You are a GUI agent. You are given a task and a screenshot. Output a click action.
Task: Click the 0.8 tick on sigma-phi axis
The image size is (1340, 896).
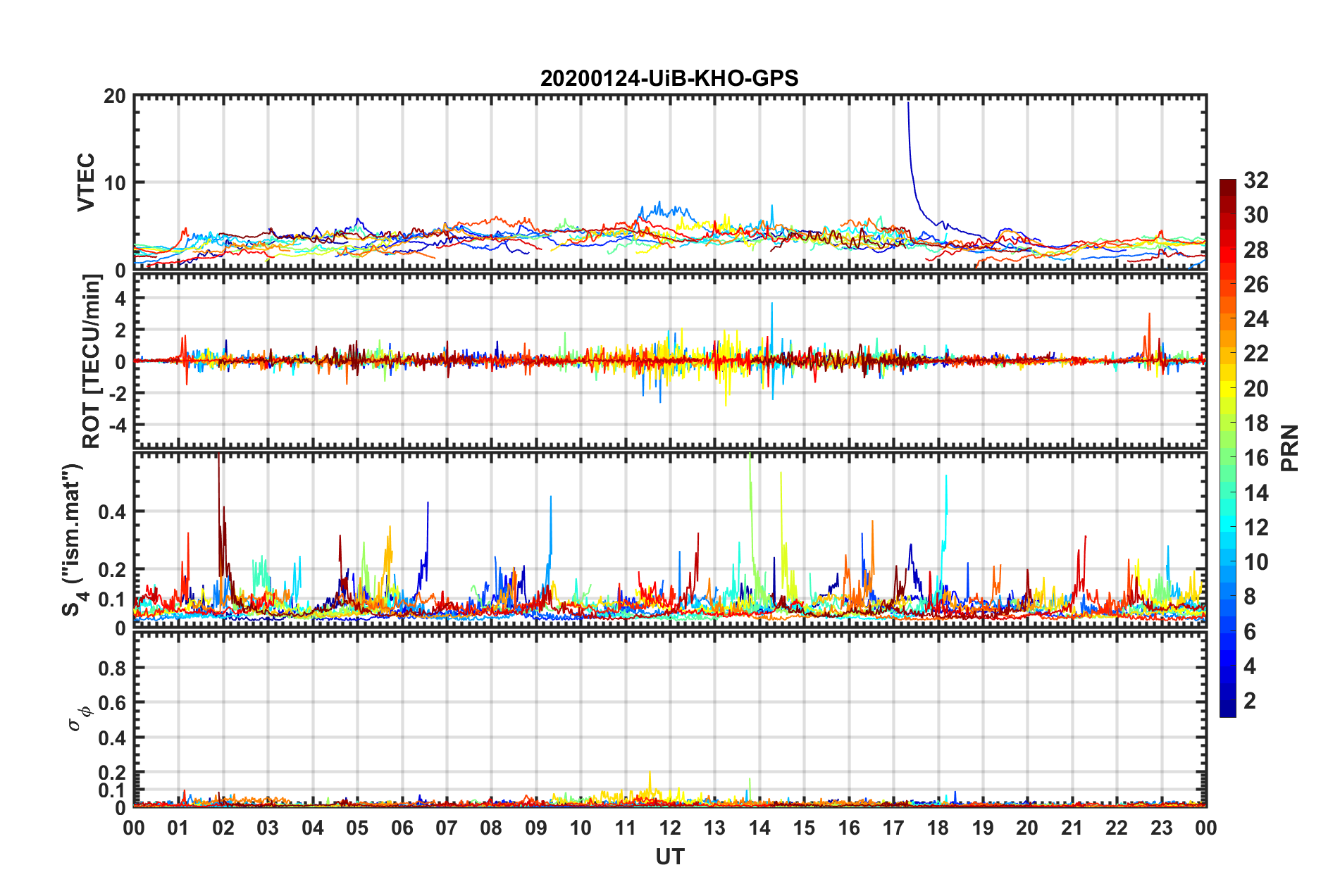click(x=112, y=668)
